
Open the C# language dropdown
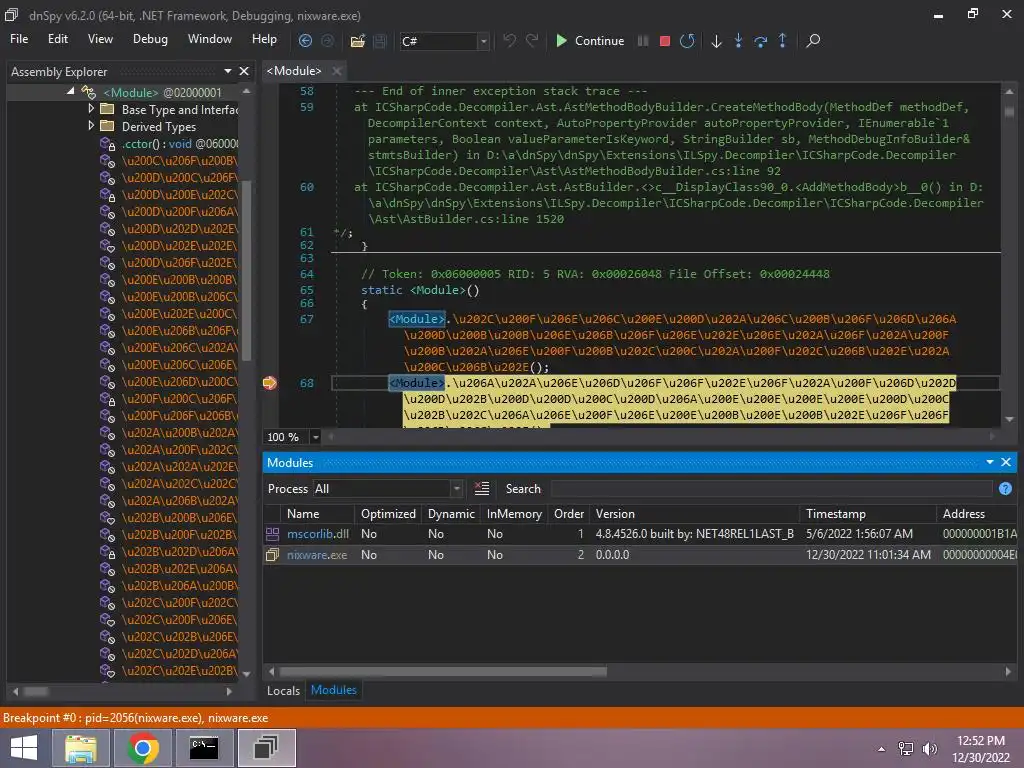[483, 41]
